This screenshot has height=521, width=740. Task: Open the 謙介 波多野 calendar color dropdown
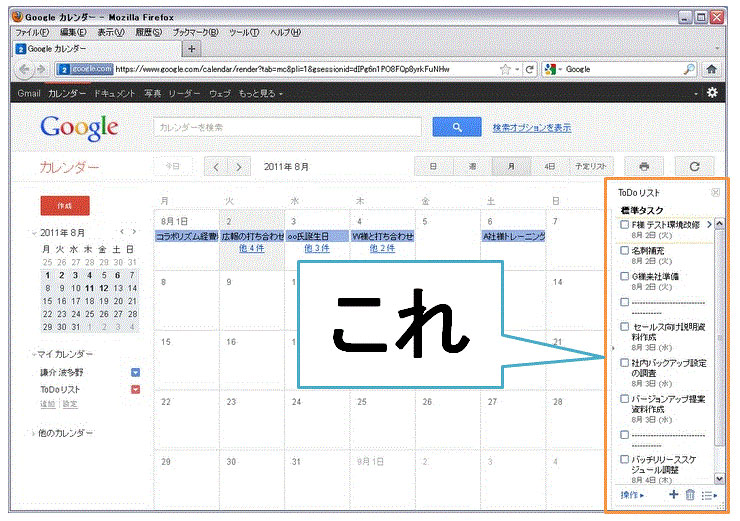135,372
